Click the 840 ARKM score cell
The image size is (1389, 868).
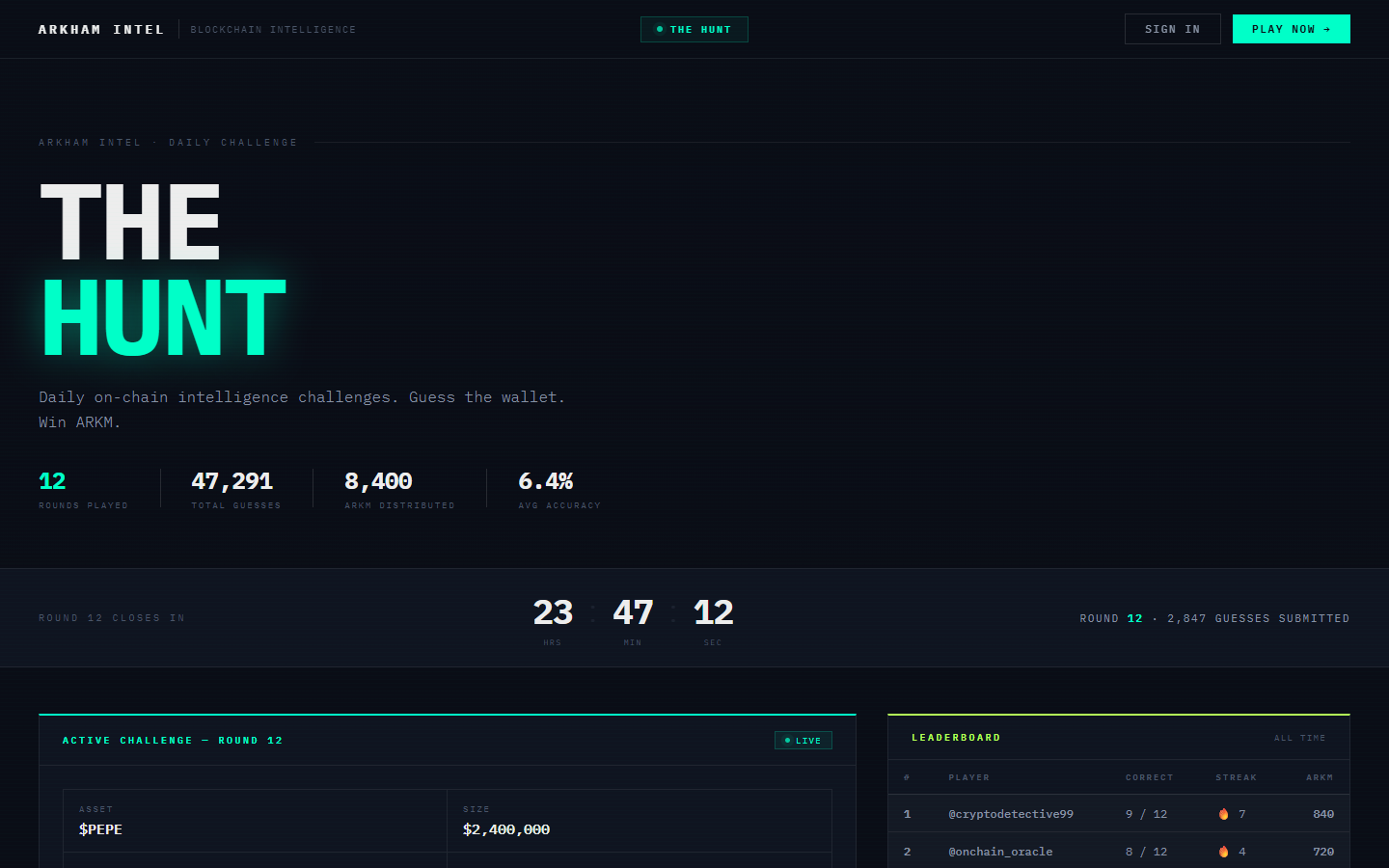(1323, 814)
